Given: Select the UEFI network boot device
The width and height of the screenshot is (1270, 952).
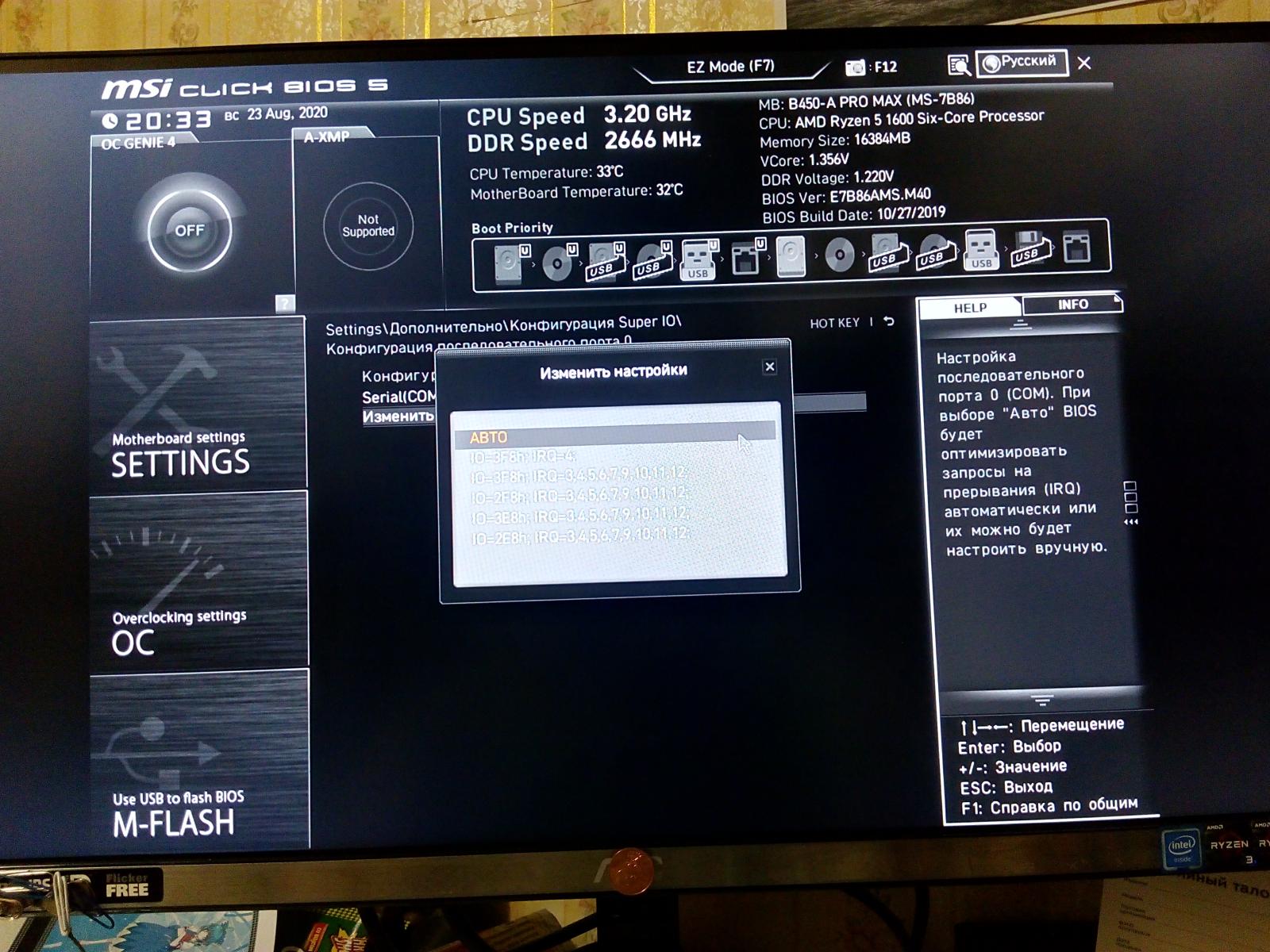Looking at the screenshot, I should 746,257.
